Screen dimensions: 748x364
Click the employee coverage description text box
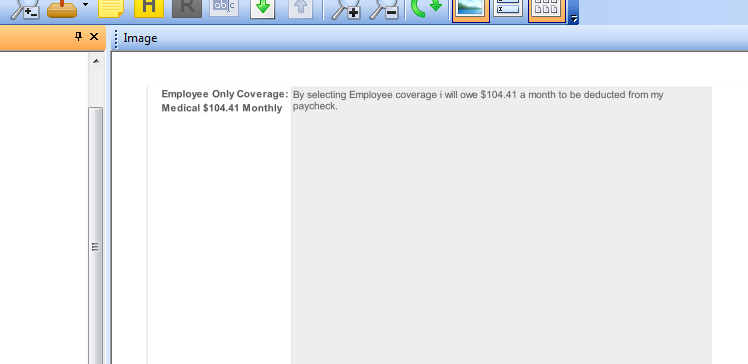pos(501,225)
